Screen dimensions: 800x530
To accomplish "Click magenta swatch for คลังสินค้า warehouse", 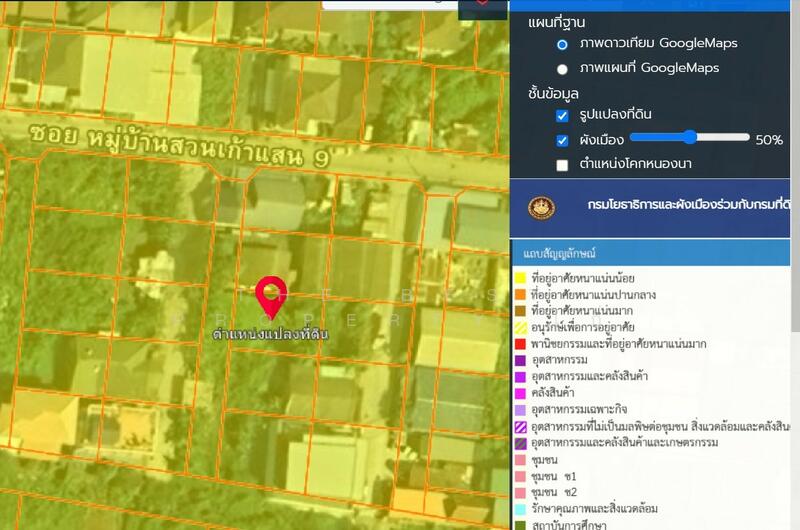I will pos(520,393).
